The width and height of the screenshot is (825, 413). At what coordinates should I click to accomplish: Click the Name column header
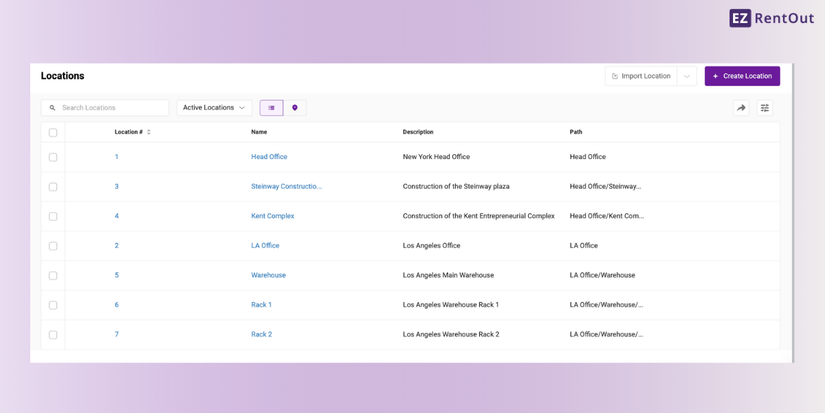(259, 132)
